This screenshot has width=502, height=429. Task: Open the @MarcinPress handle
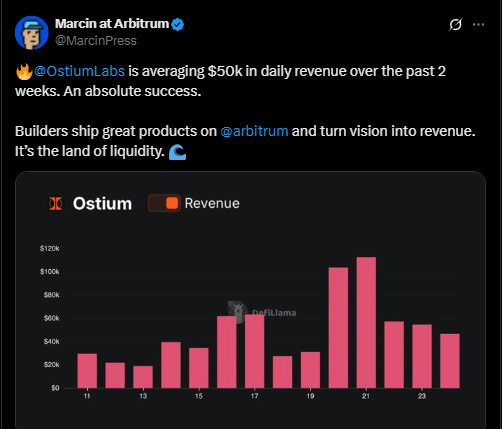point(96,41)
